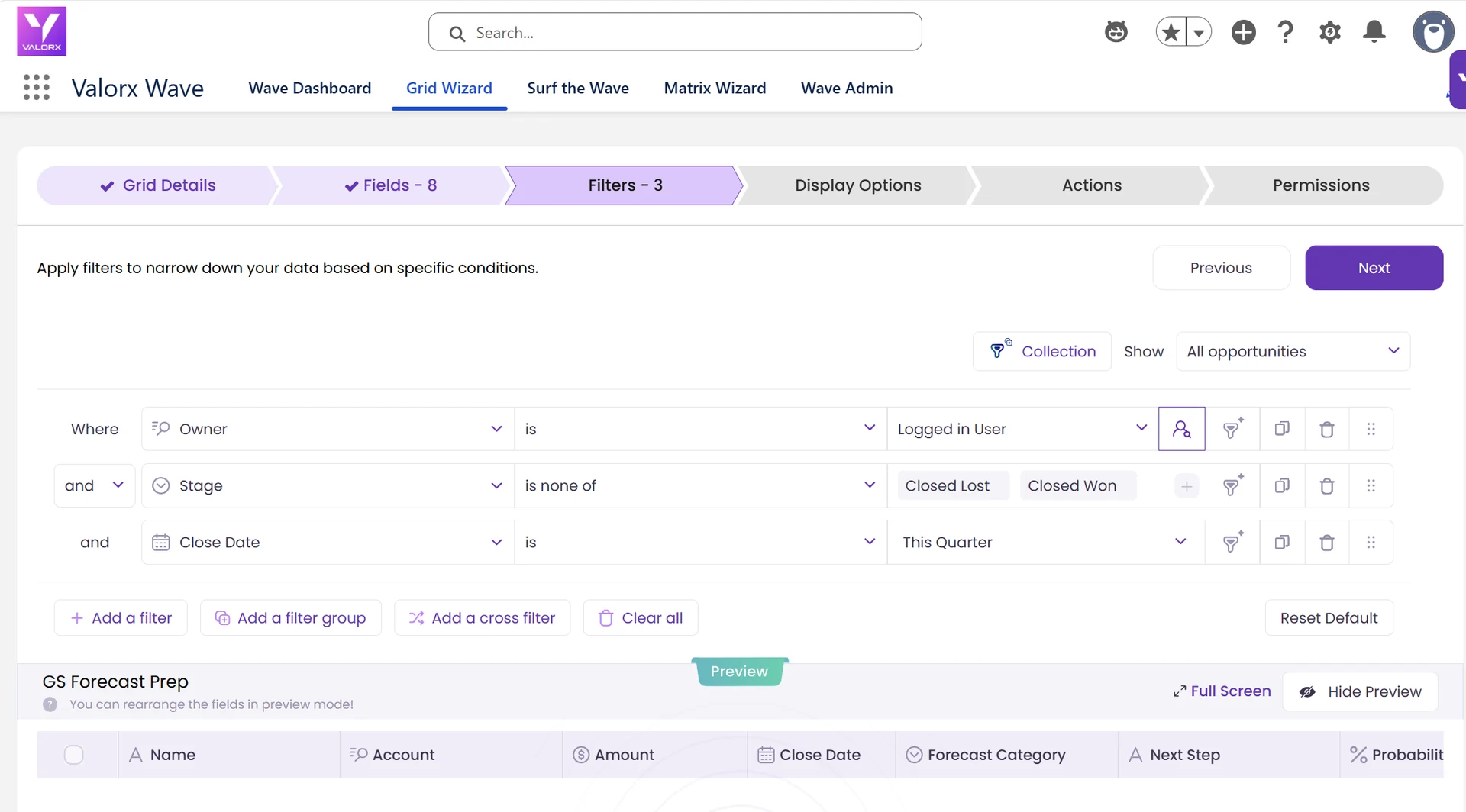
Task: Click the filter sparkle icon in Owner row
Action: (1232, 429)
